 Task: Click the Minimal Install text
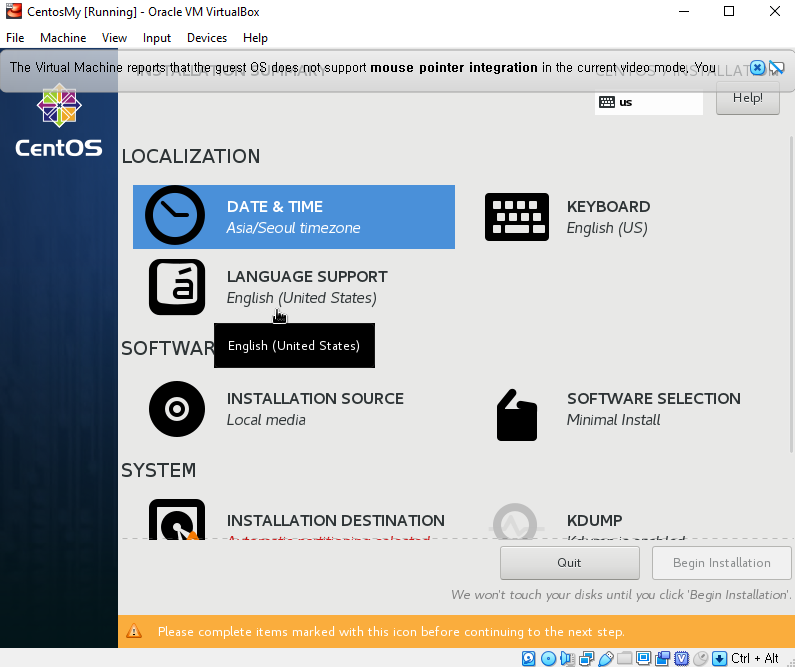613,420
